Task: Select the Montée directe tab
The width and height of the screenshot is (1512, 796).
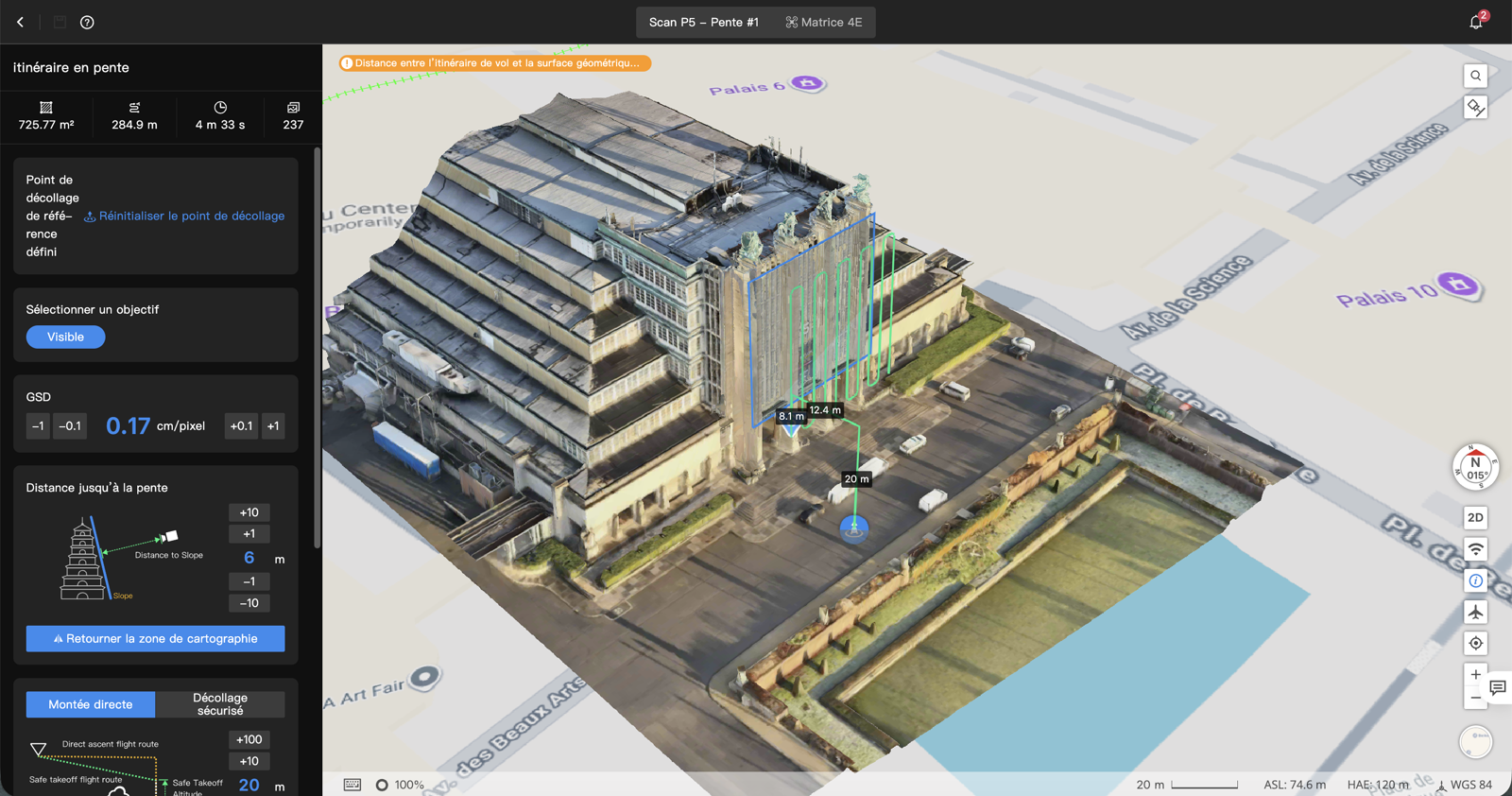Action: tap(91, 704)
